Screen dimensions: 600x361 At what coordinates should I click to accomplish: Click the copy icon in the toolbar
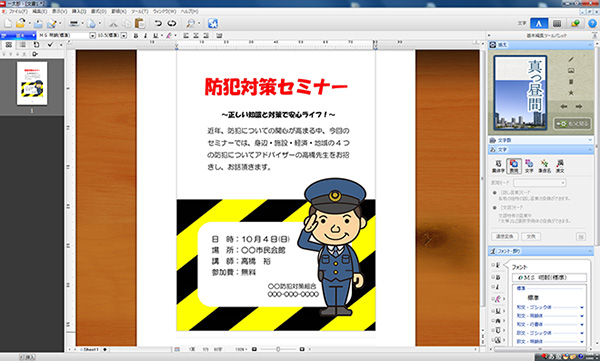click(127, 23)
